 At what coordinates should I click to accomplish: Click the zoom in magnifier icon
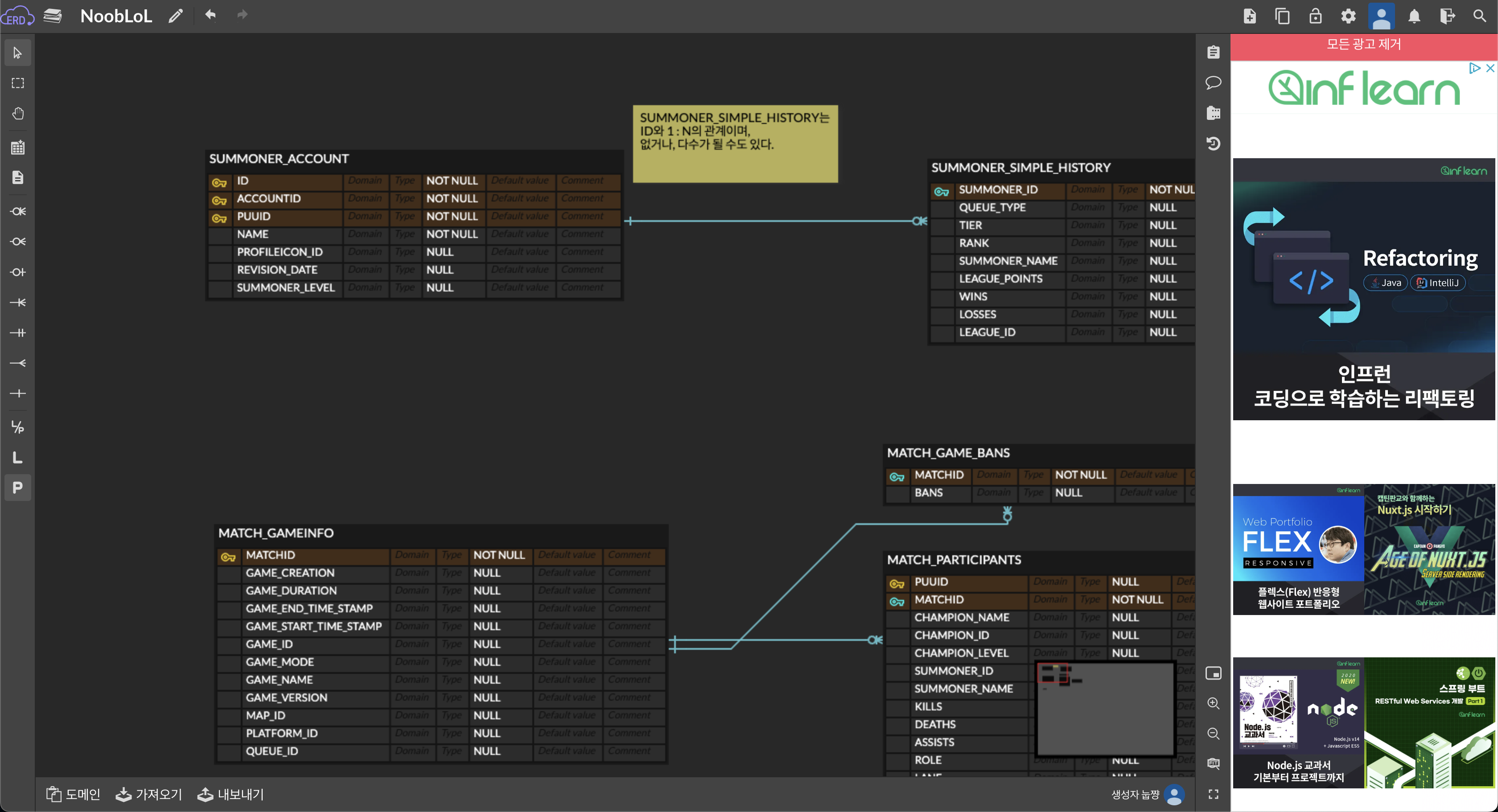(x=1213, y=703)
